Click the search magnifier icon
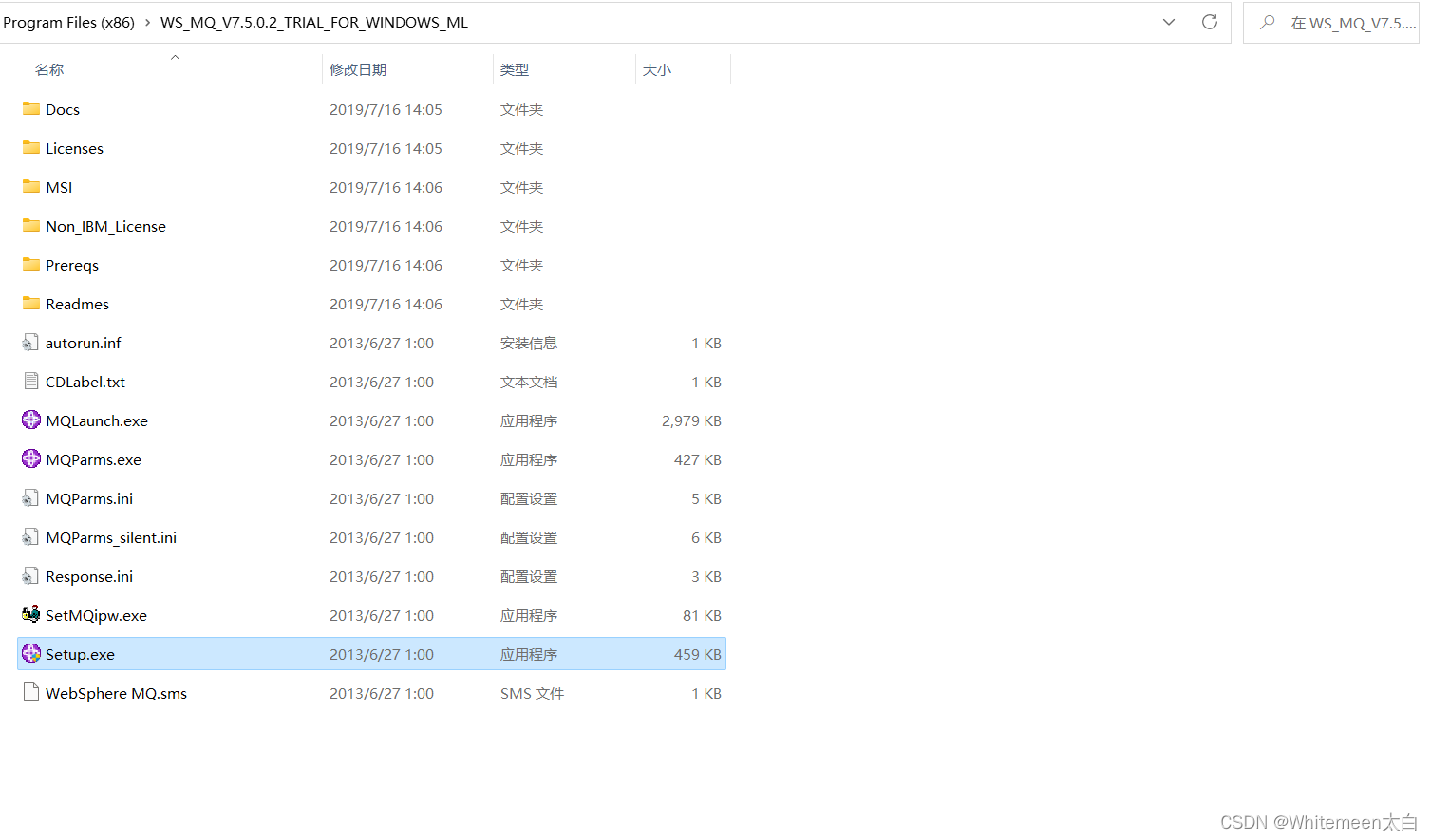Viewport: 1431px width, 840px height. pyautogui.click(x=1267, y=22)
